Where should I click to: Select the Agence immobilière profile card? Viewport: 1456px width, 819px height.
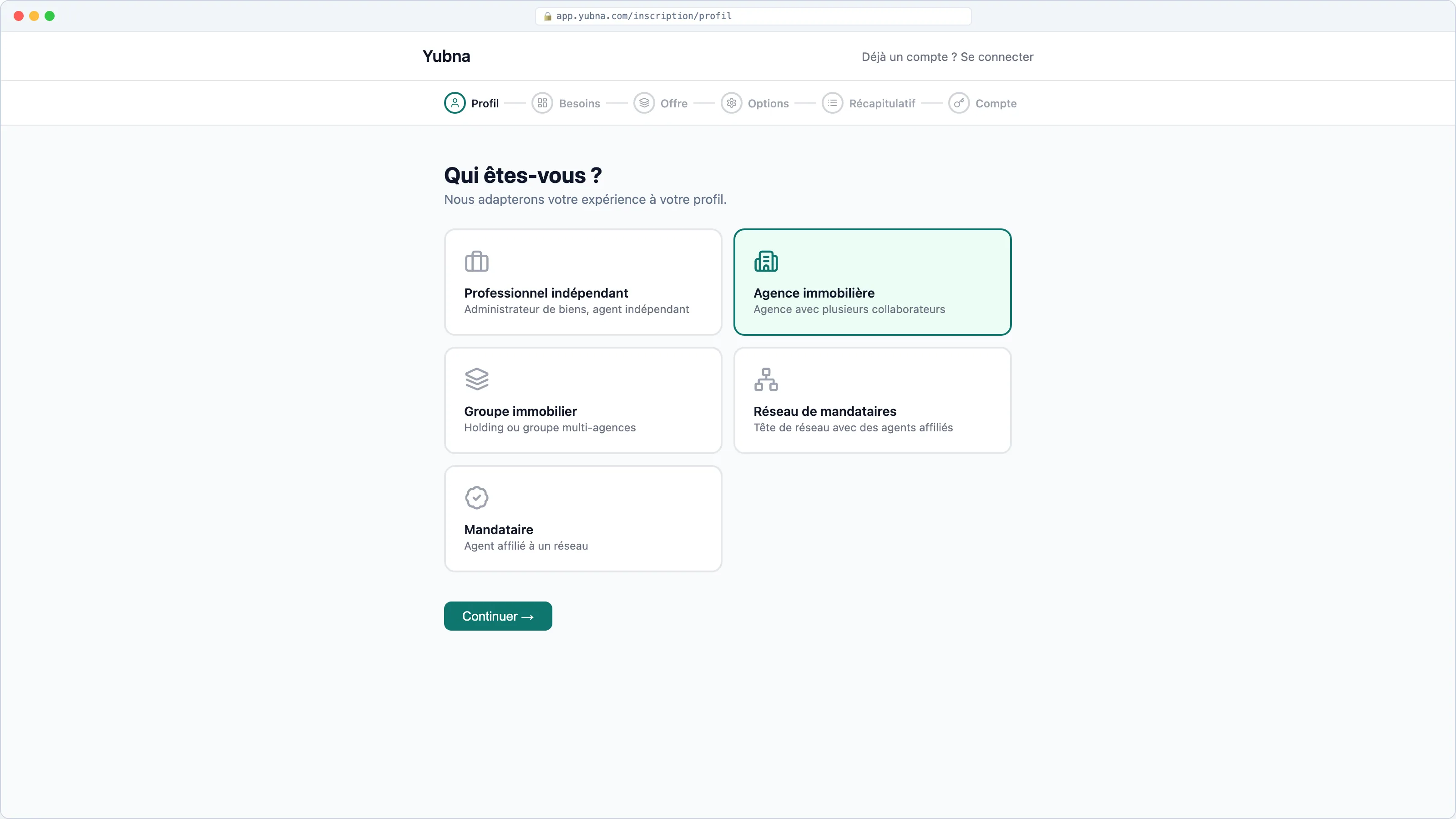coord(872,282)
